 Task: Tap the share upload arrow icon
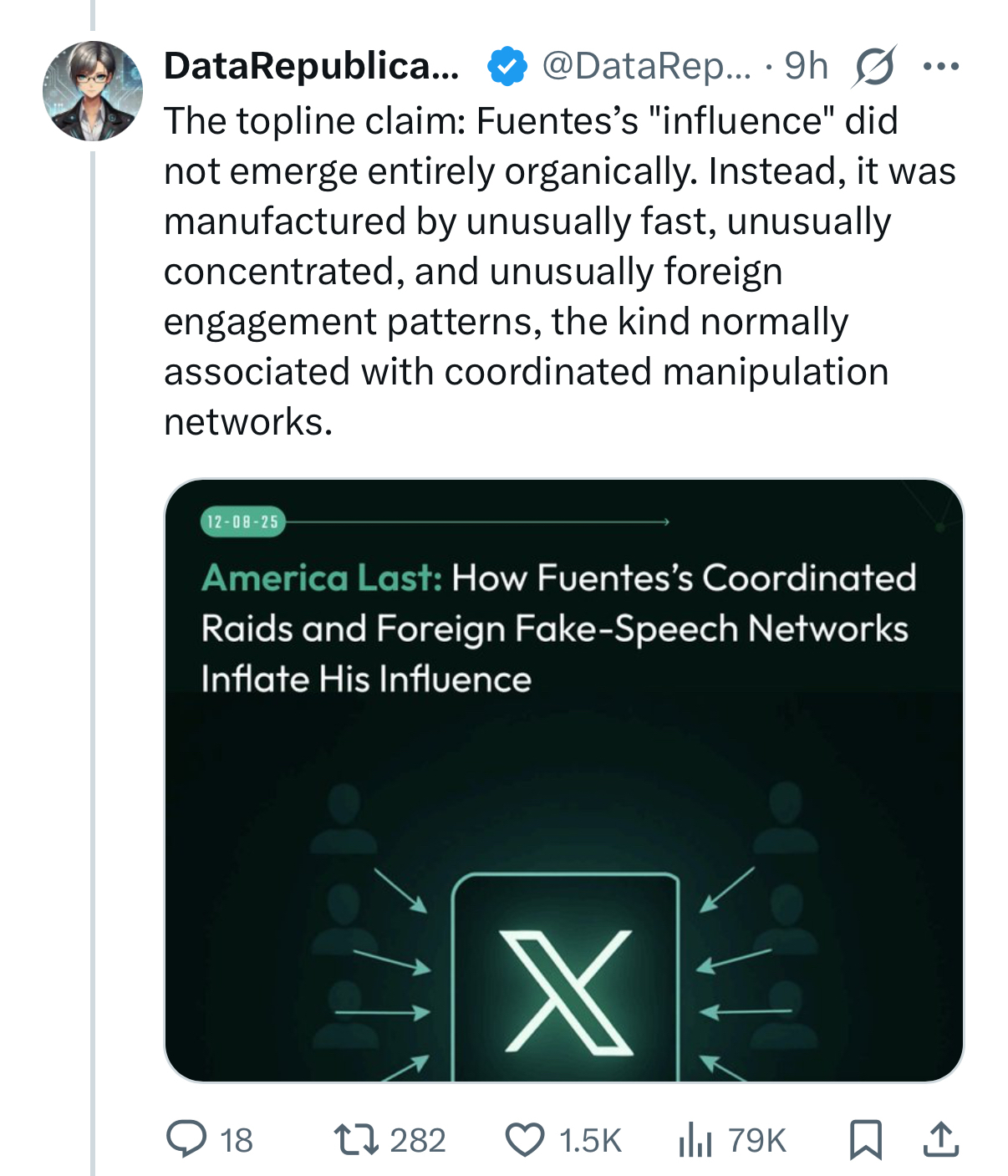click(940, 1139)
